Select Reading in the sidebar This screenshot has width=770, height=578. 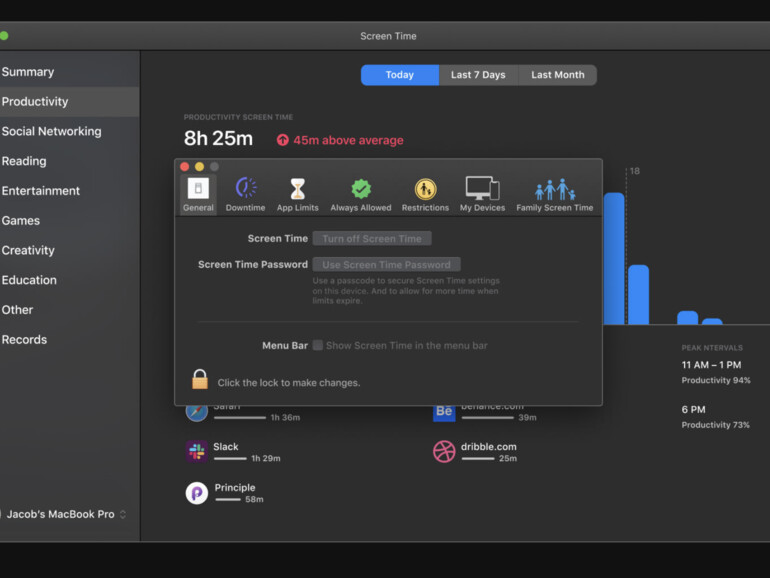69,161
